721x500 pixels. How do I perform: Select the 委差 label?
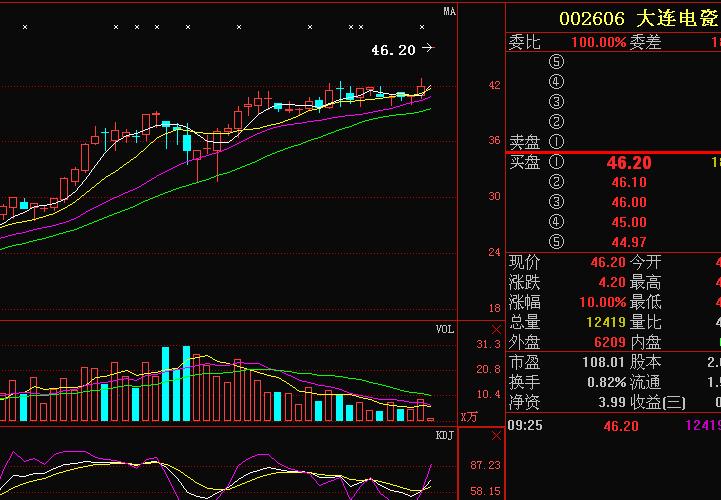pyautogui.click(x=645, y=43)
